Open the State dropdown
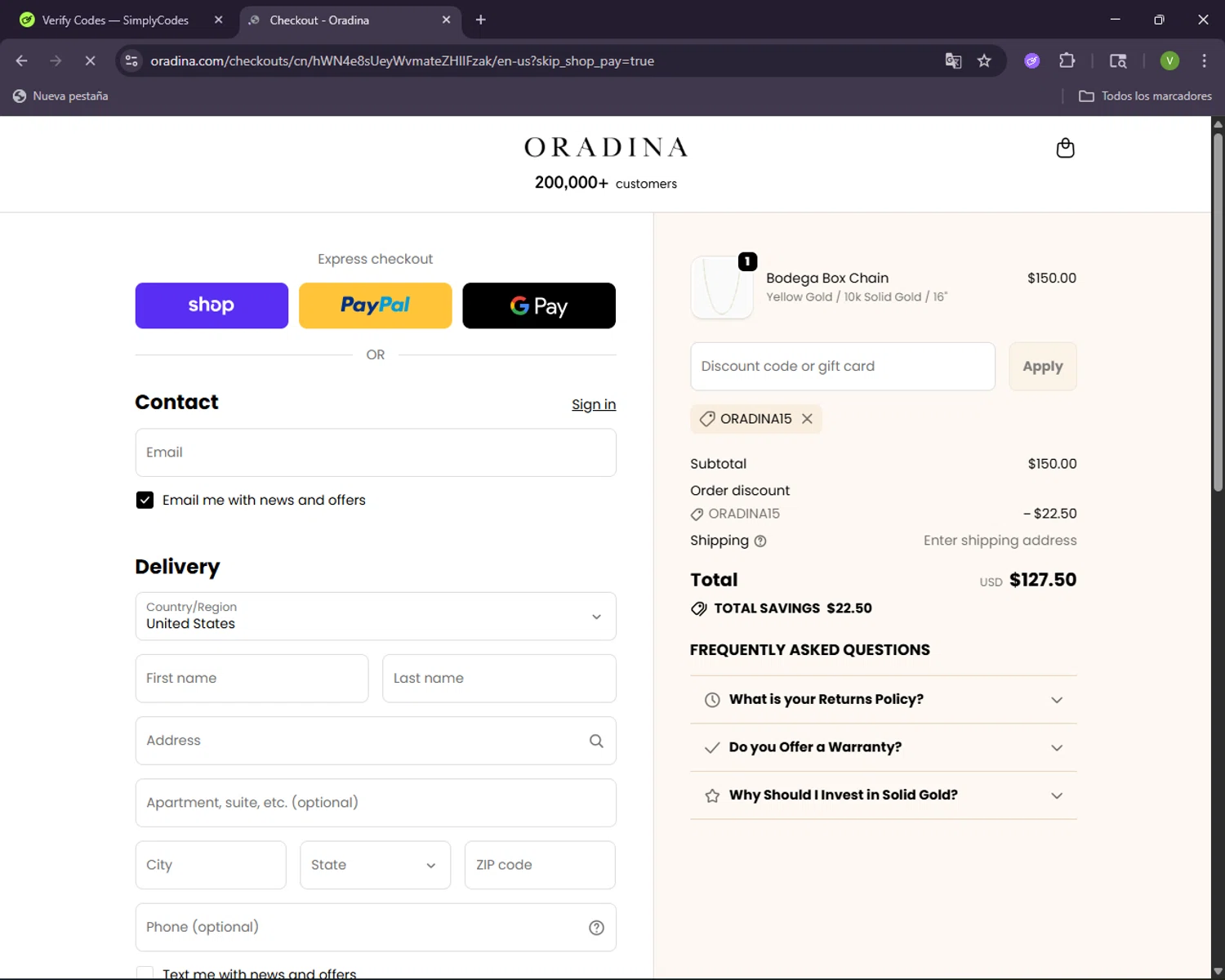The height and width of the screenshot is (980, 1225). [375, 866]
